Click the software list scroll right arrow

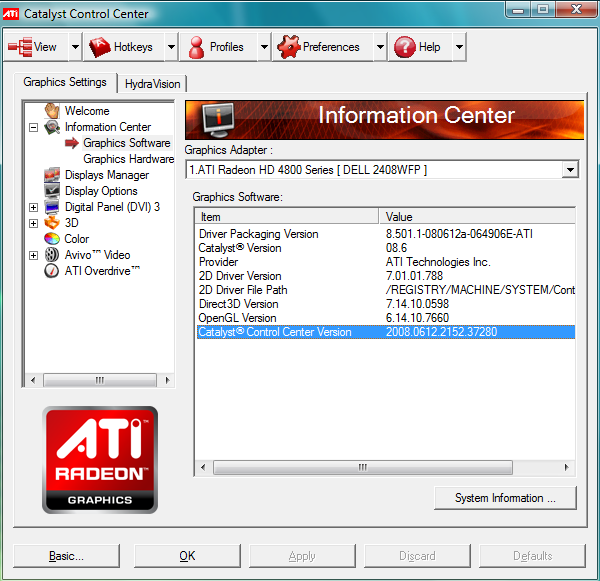566,467
